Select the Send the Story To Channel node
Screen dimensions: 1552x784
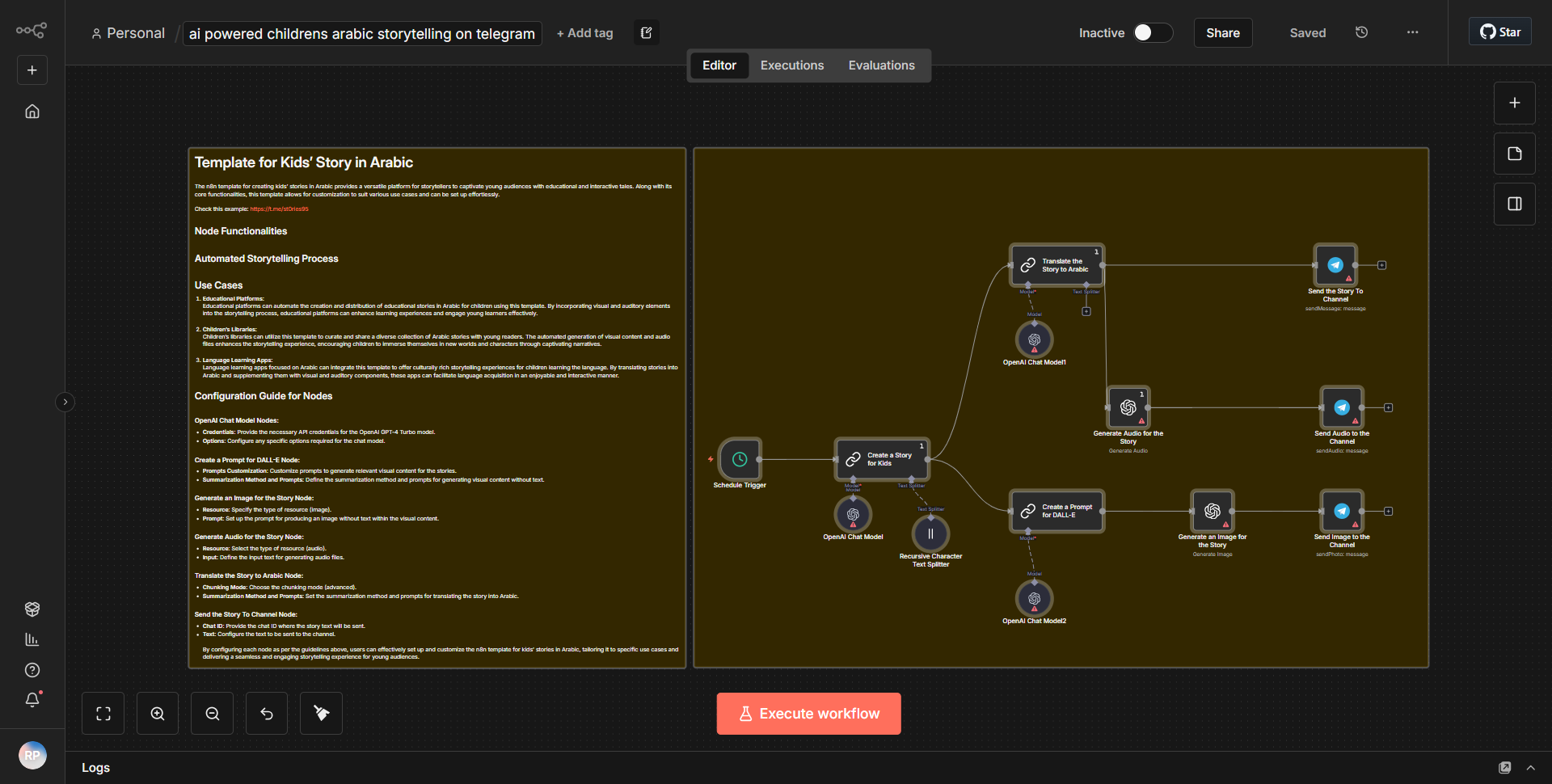point(1335,265)
